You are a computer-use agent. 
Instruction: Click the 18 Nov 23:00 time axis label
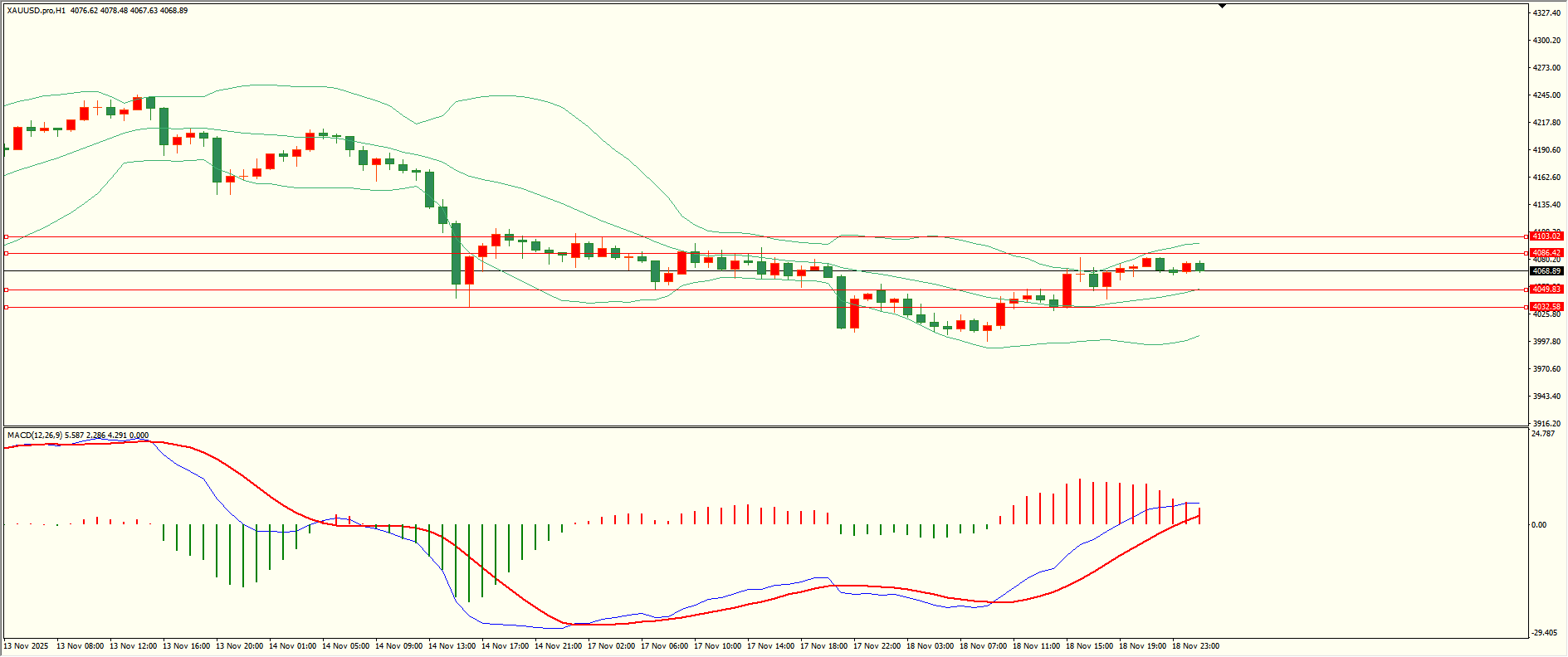1195,646
